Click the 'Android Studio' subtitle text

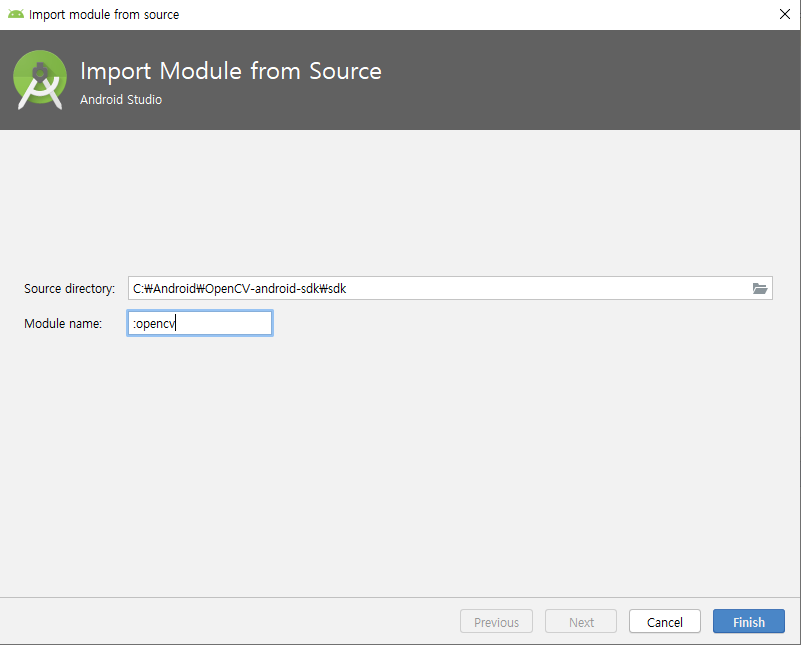[120, 100]
